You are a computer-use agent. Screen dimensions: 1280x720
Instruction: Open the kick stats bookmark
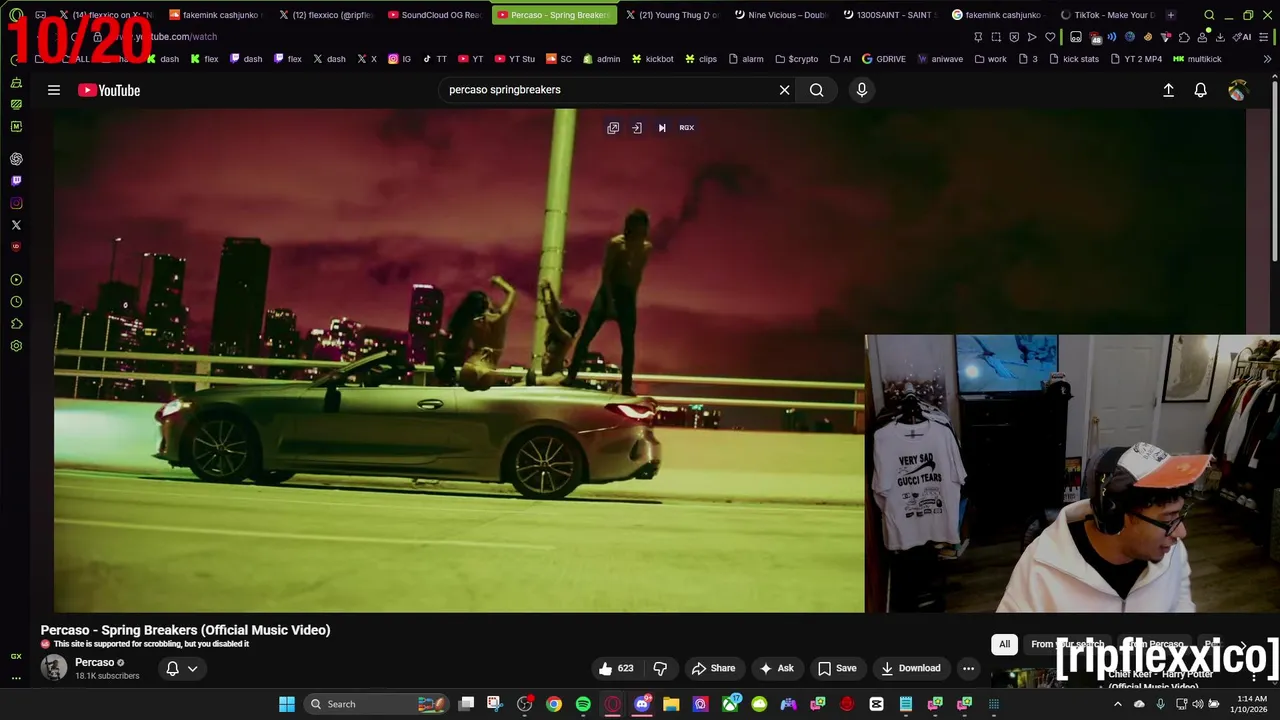[x=1074, y=59]
